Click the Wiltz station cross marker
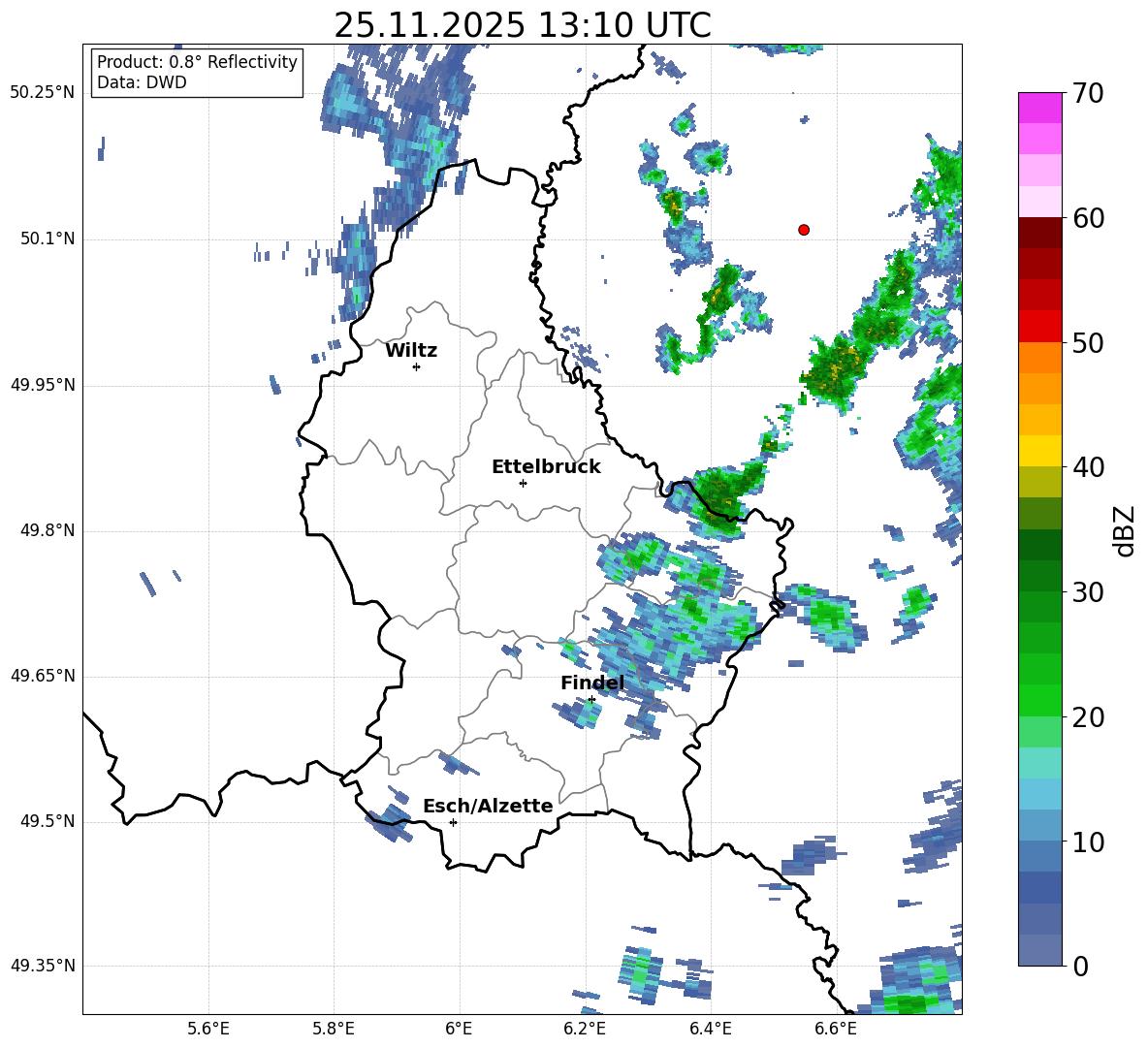 tap(417, 366)
